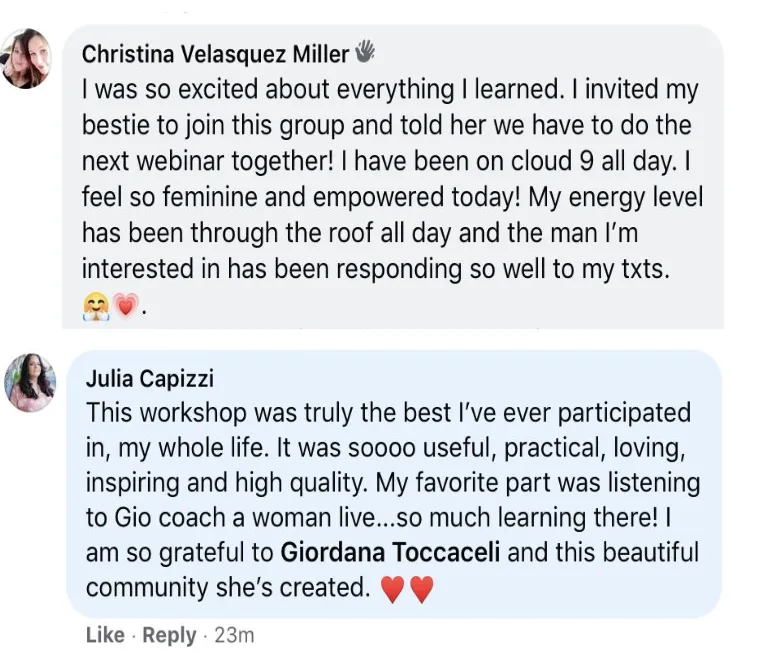Click the Julia Capizzi name link
Image resolution: width=760 pixels, height=656 pixels.
click(150, 378)
